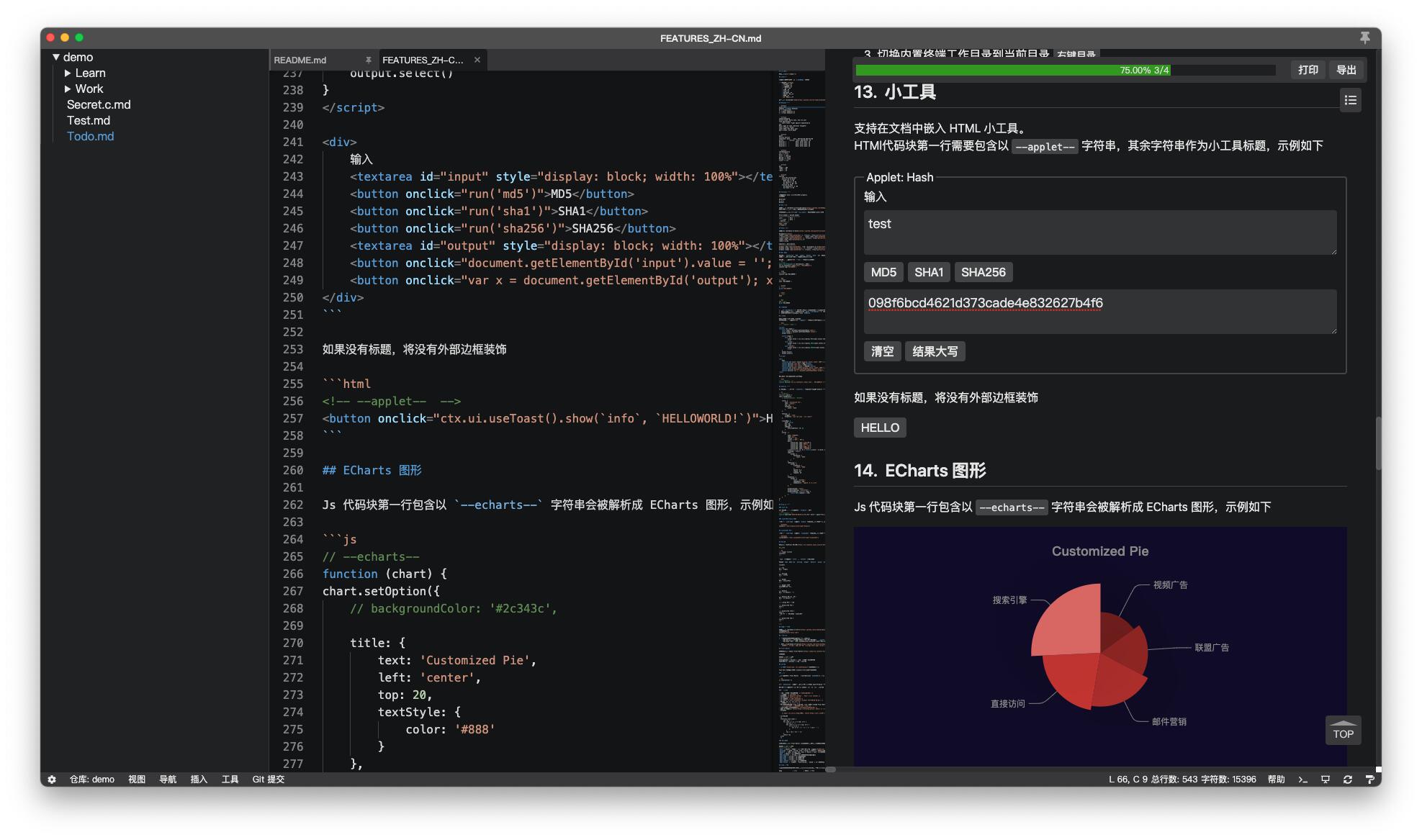Click the hash output textarea
Image resolution: width=1422 pixels, height=840 pixels.
tap(1100, 312)
